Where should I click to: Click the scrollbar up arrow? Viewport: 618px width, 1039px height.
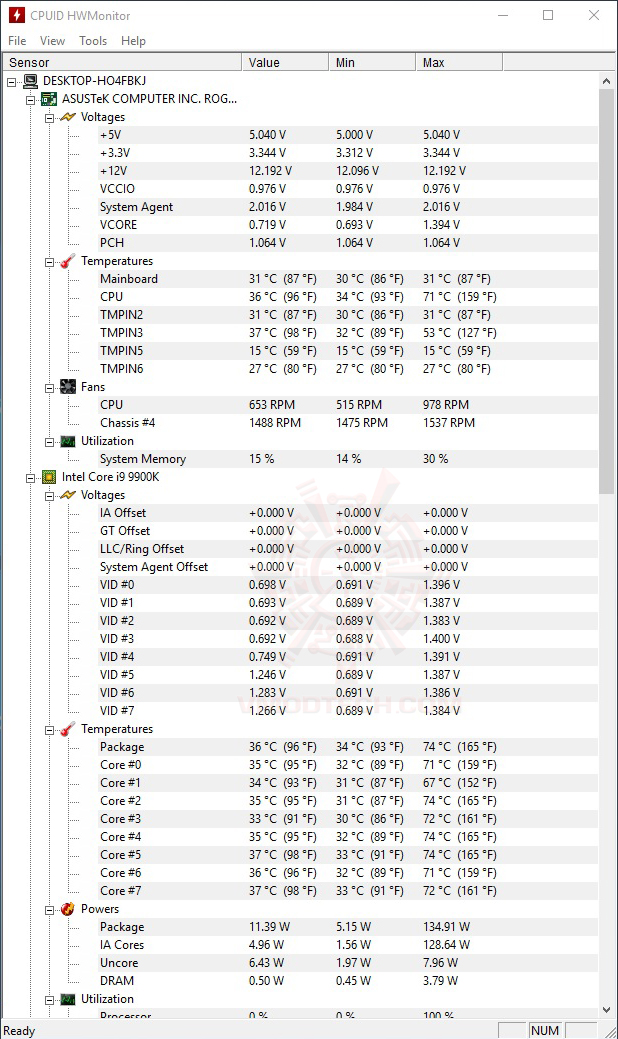pyautogui.click(x=606, y=81)
